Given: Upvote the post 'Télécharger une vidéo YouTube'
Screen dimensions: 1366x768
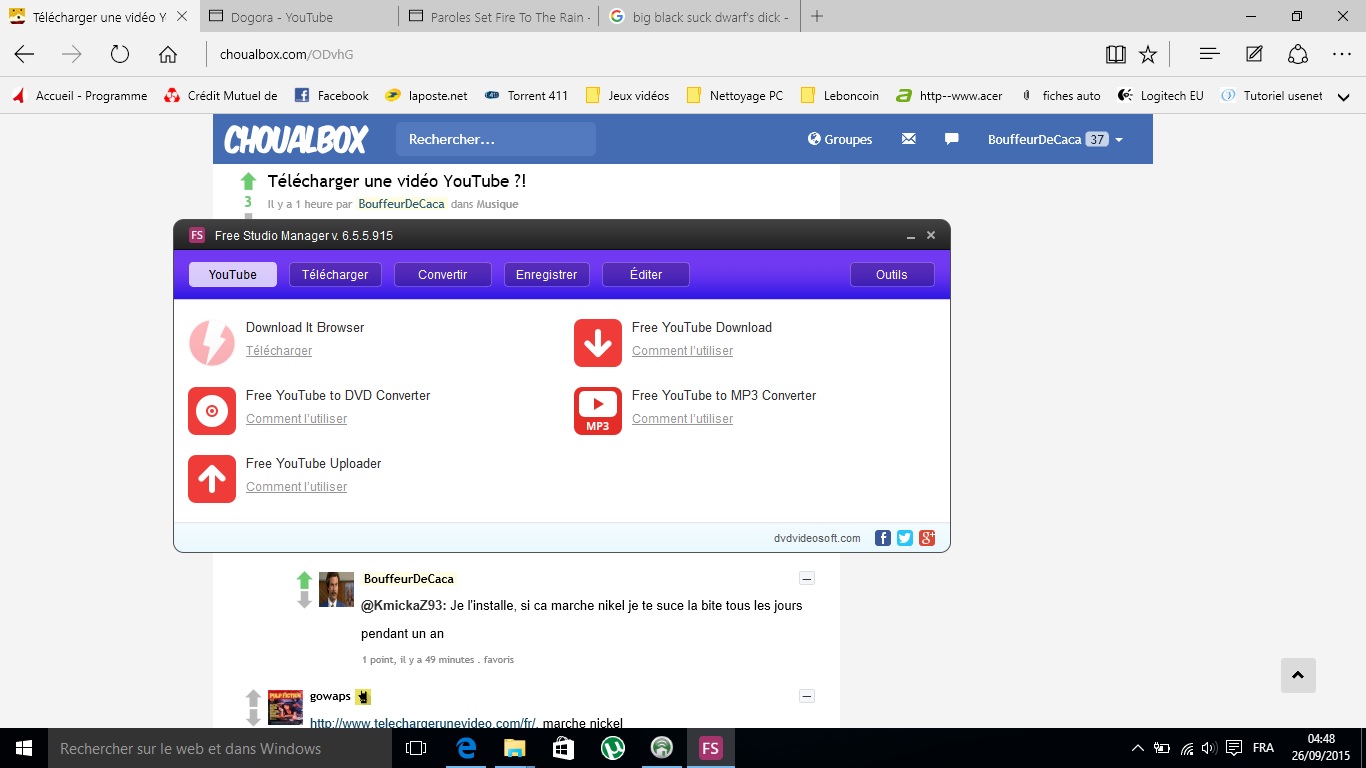Looking at the screenshot, I should [249, 181].
